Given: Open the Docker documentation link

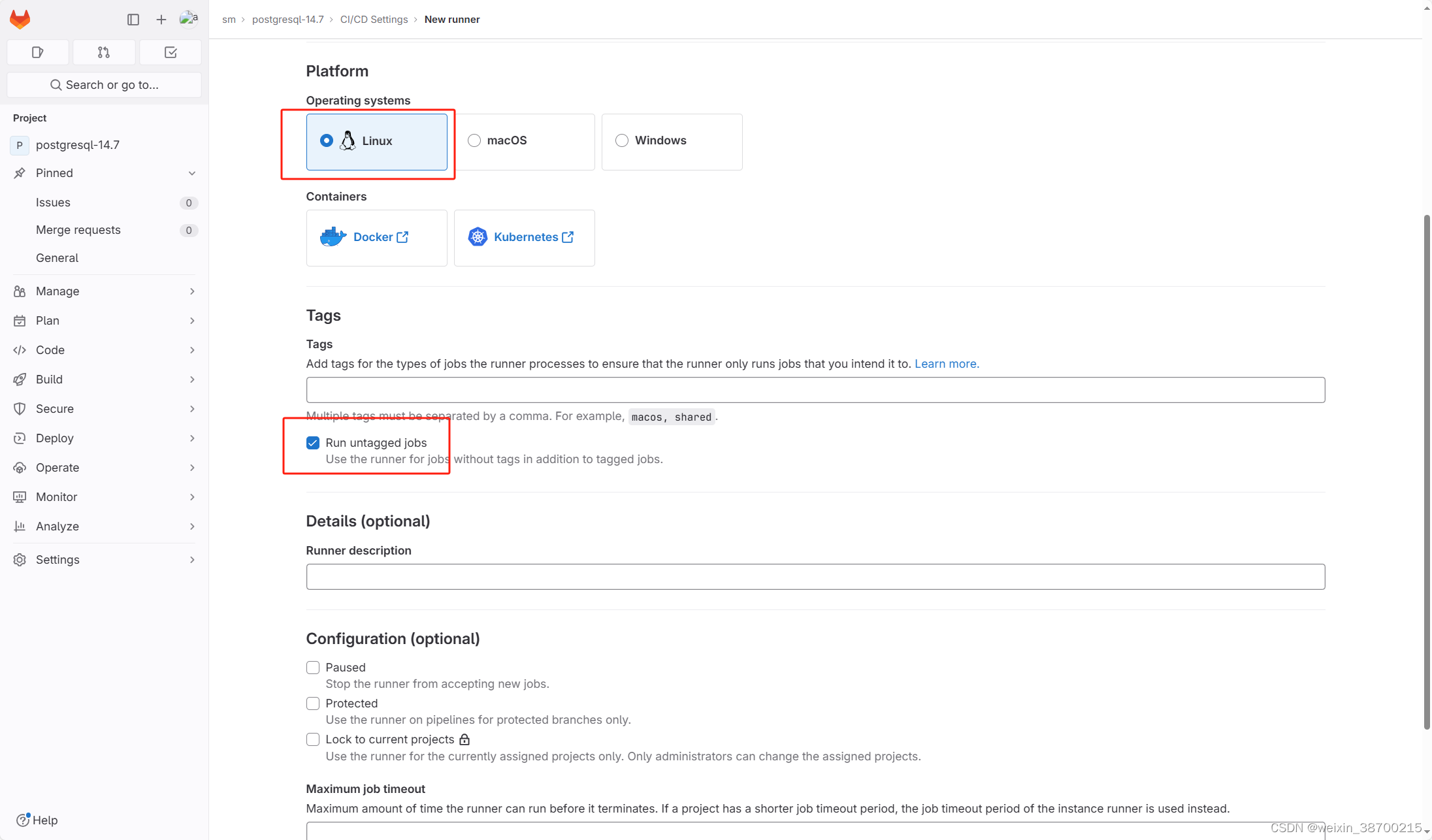Looking at the screenshot, I should point(374,237).
